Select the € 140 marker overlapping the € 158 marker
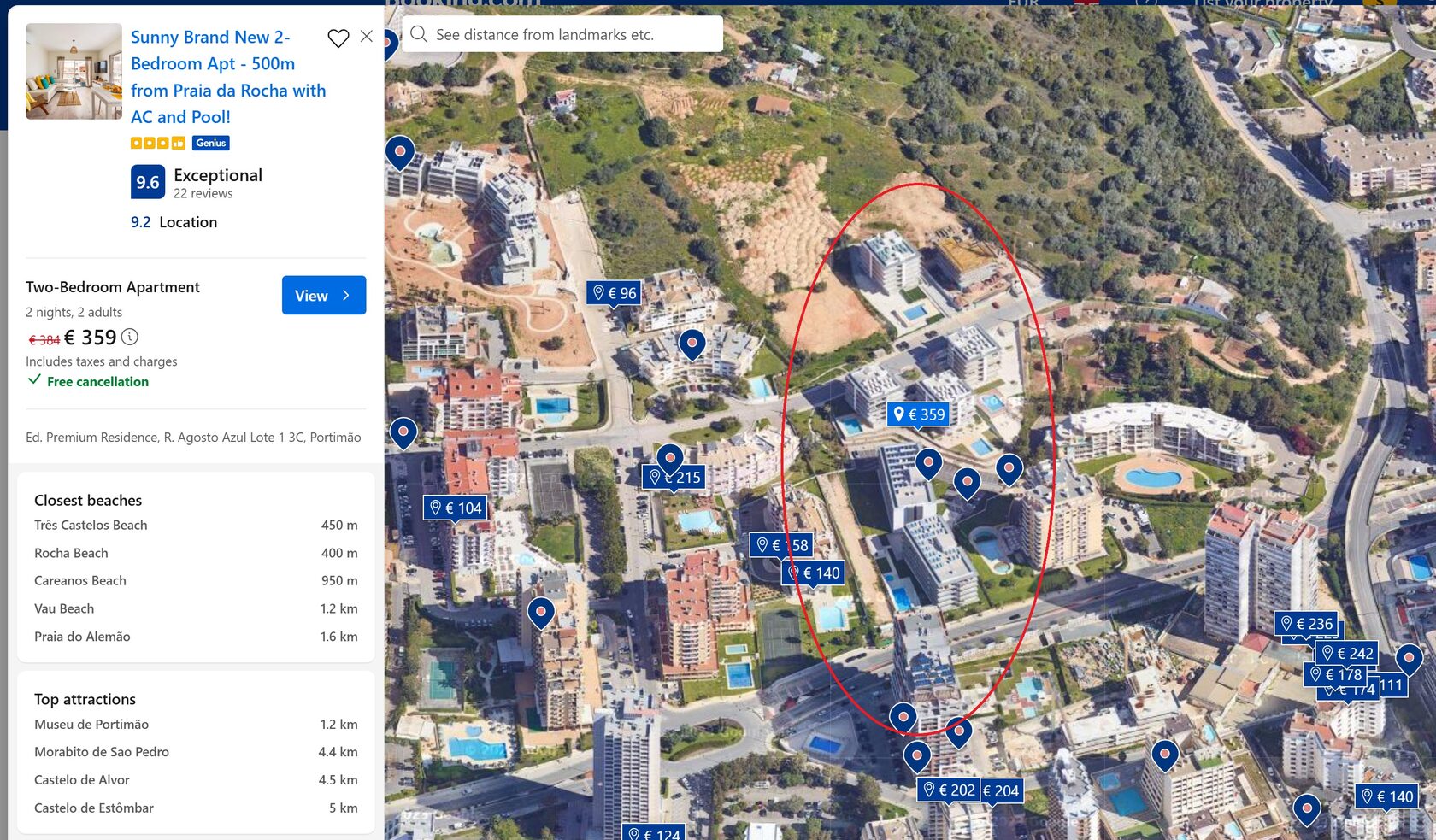Image resolution: width=1436 pixels, height=840 pixels. point(815,573)
